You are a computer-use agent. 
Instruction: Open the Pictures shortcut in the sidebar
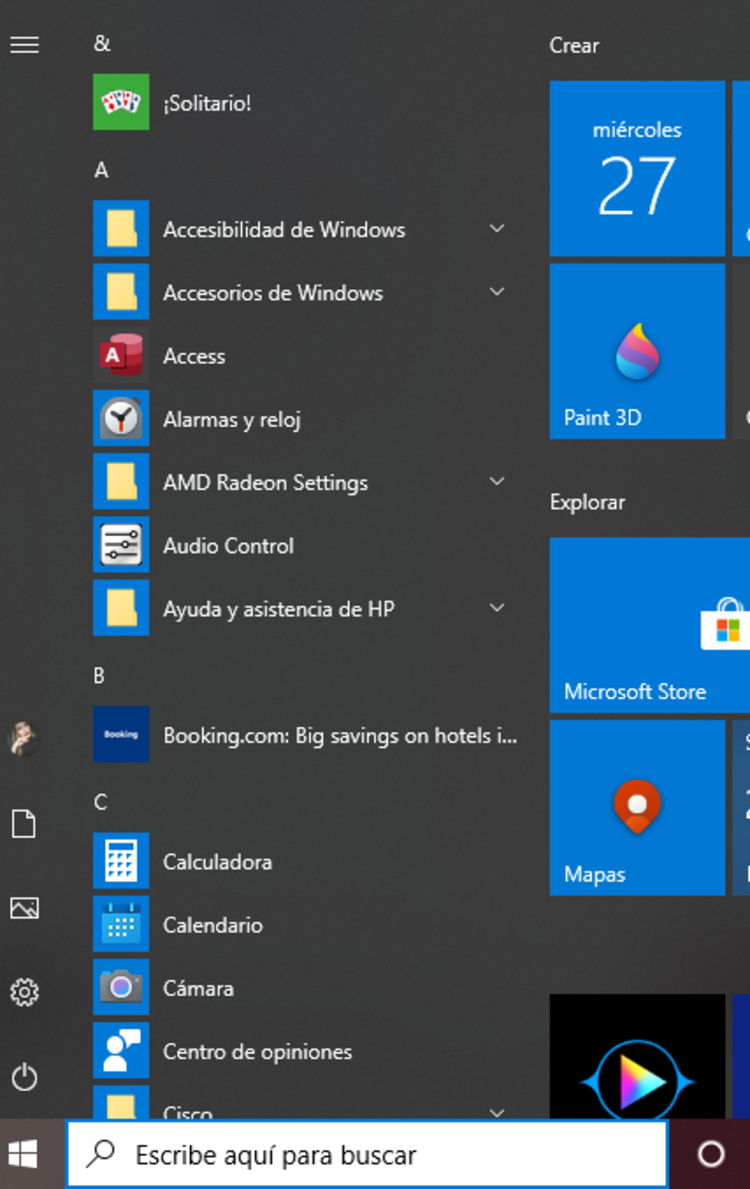point(24,908)
